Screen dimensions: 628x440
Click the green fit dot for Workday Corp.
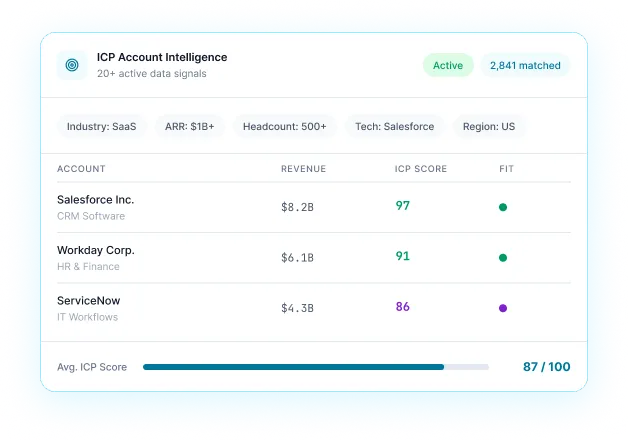pyautogui.click(x=503, y=257)
